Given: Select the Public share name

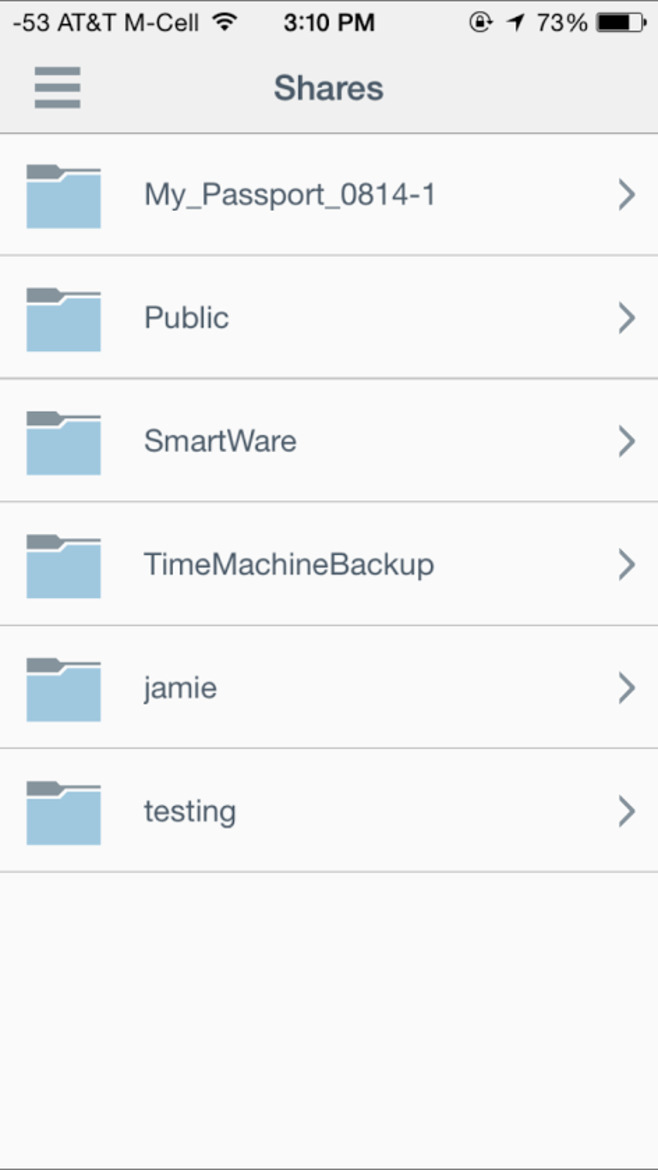Looking at the screenshot, I should tap(187, 318).
